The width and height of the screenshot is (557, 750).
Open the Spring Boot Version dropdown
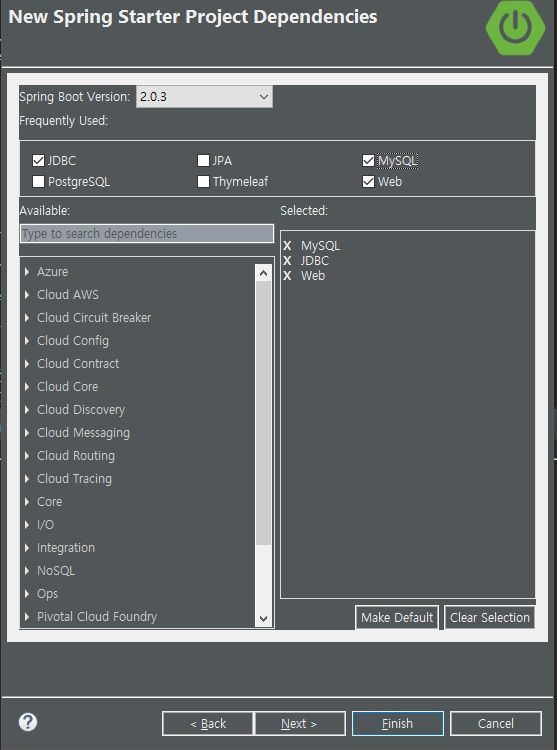click(x=204, y=97)
